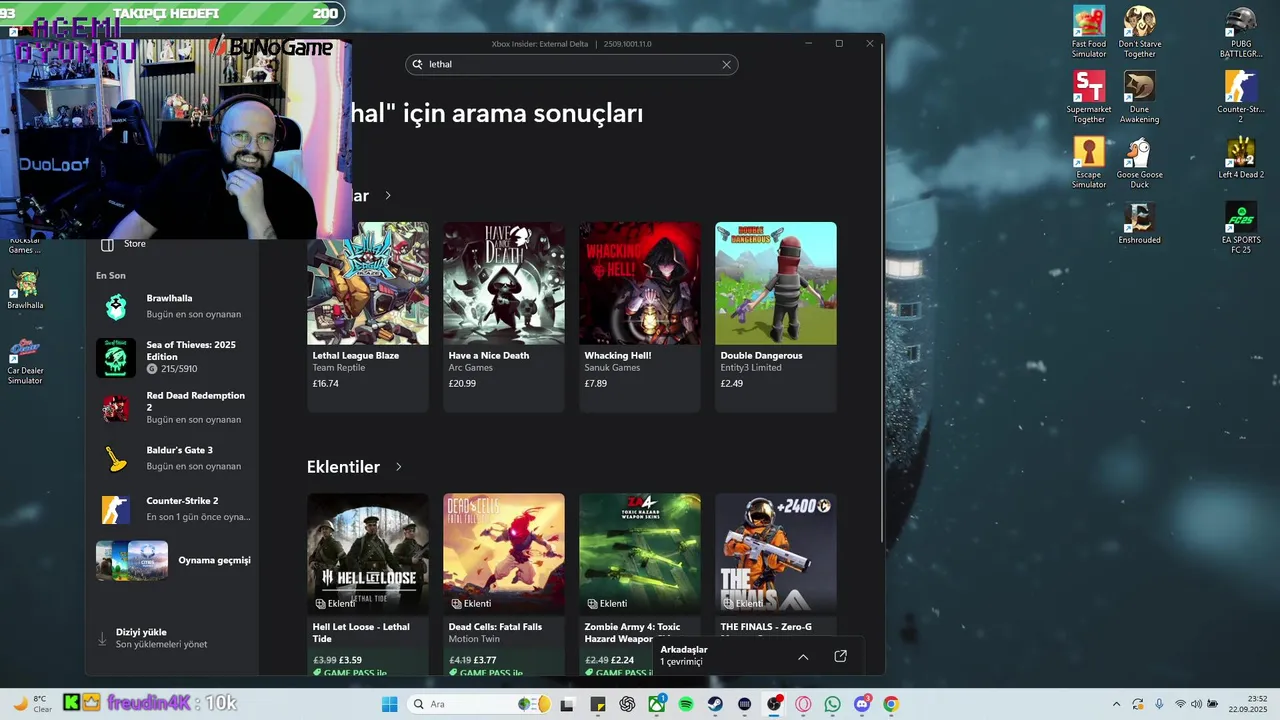This screenshot has height=720, width=1280.
Task: Open Double Dangerous game card
Action: [776, 316]
